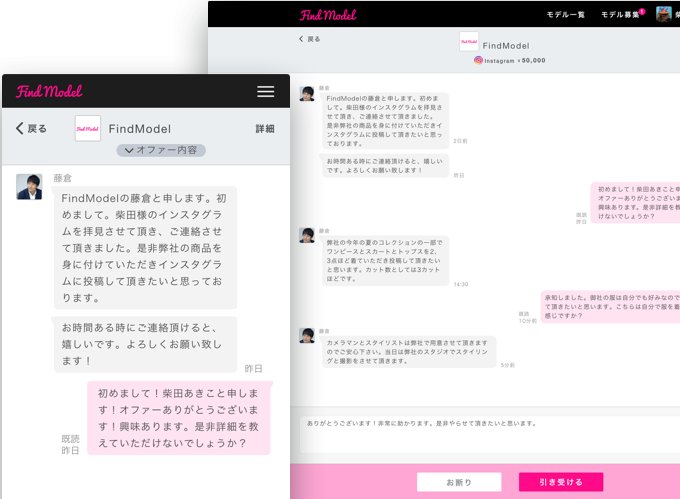Click FindModel brand thumbnail in mobile header
Screen dimensions: 680x499
coord(88,128)
